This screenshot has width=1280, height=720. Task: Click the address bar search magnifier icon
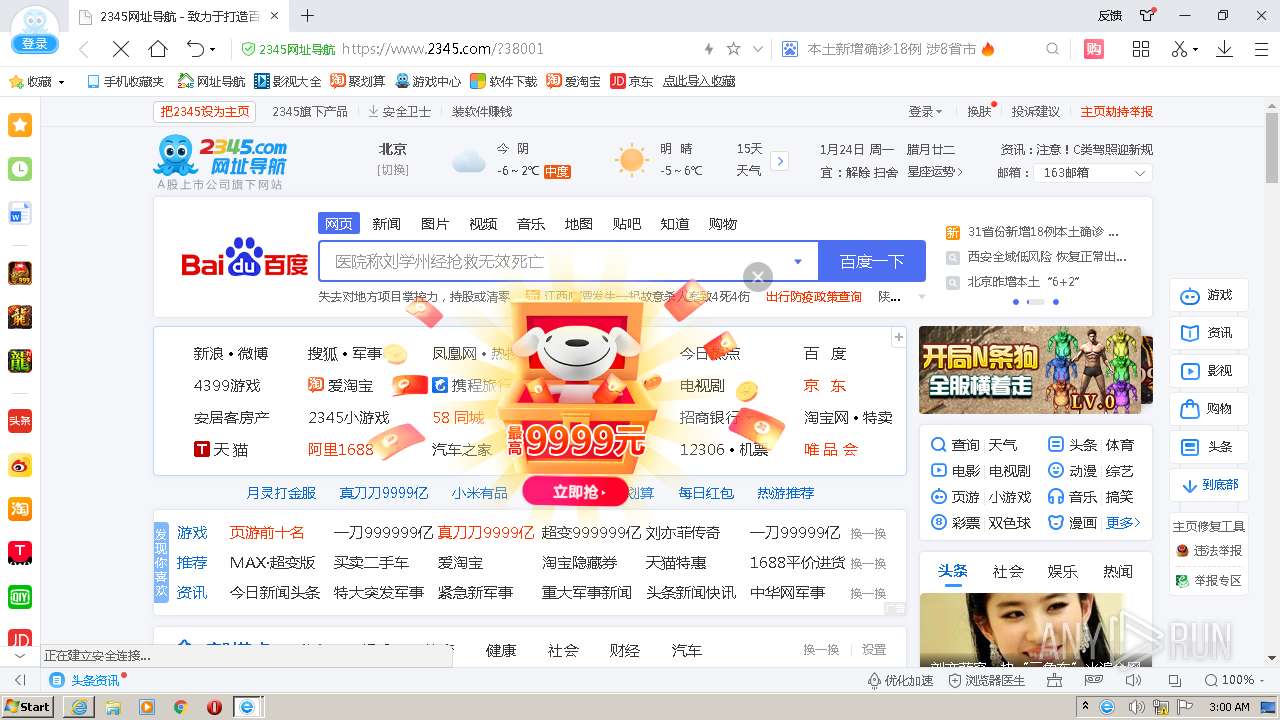click(1052, 49)
